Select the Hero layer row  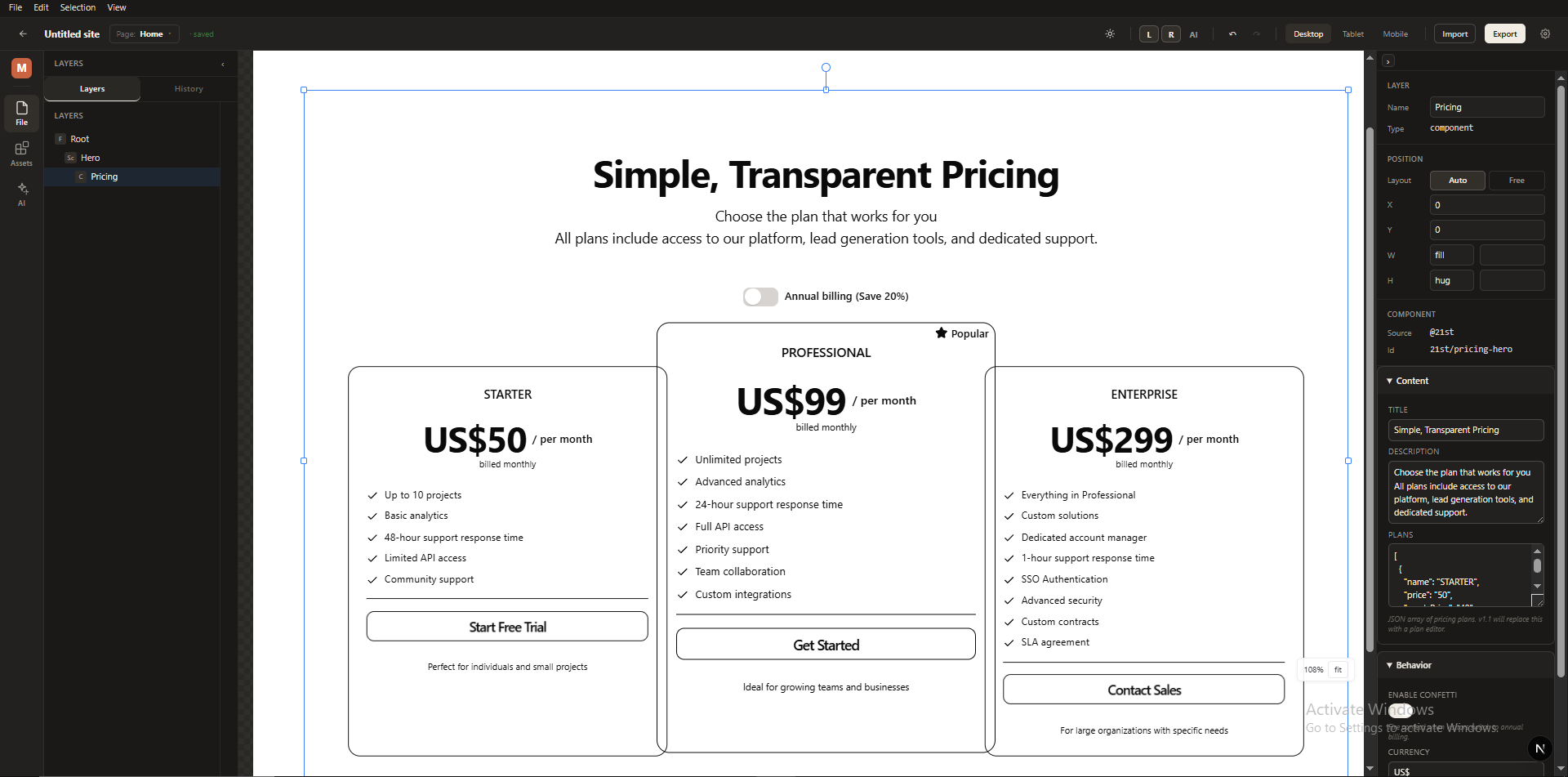click(x=131, y=158)
